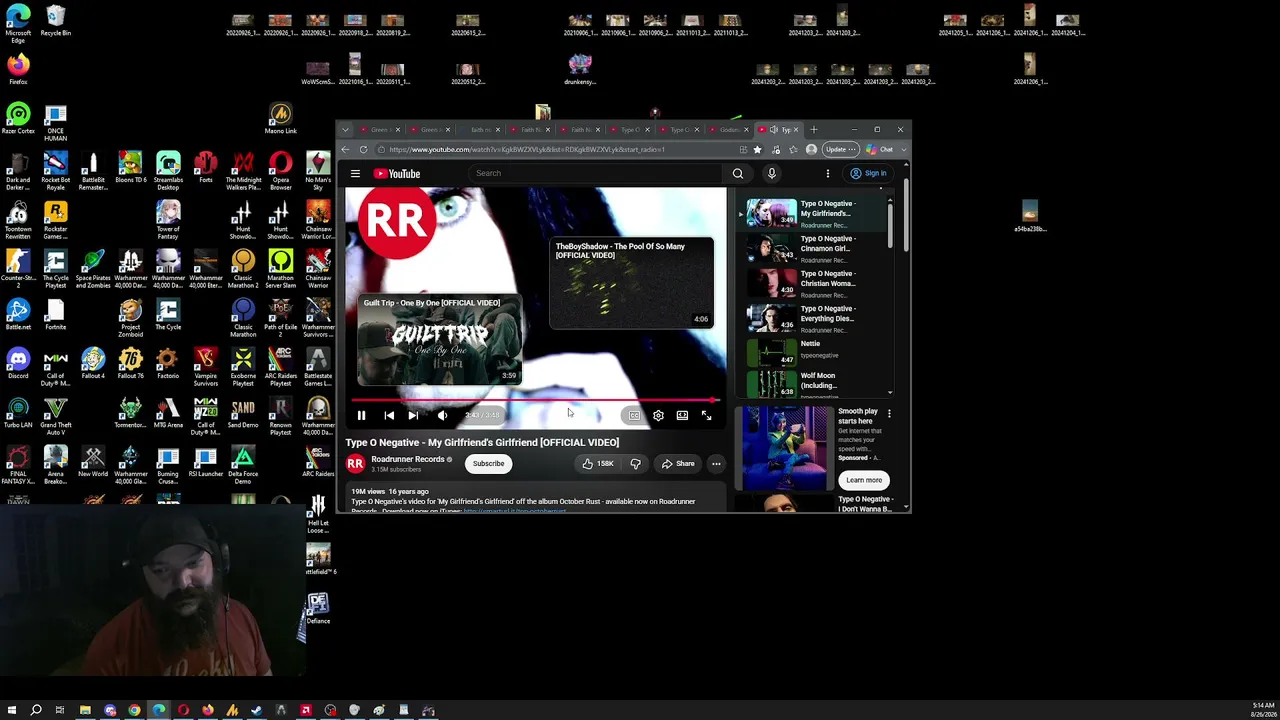Toggle closed captions on the player

[x=634, y=415]
